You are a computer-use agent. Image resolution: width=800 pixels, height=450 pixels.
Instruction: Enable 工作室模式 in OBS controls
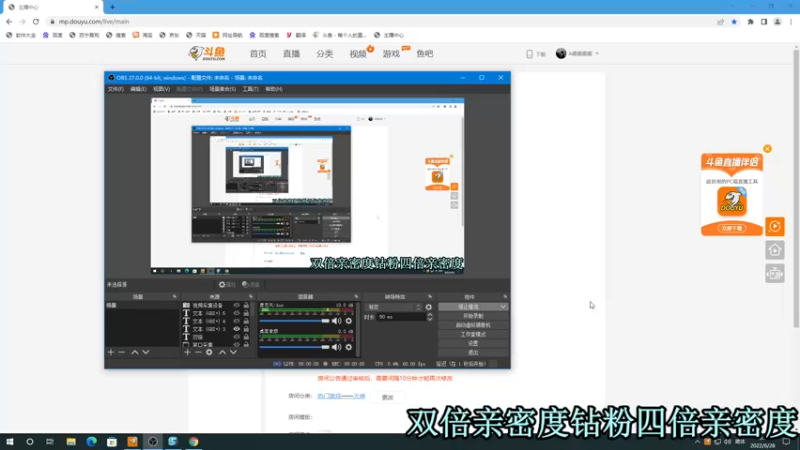473,334
